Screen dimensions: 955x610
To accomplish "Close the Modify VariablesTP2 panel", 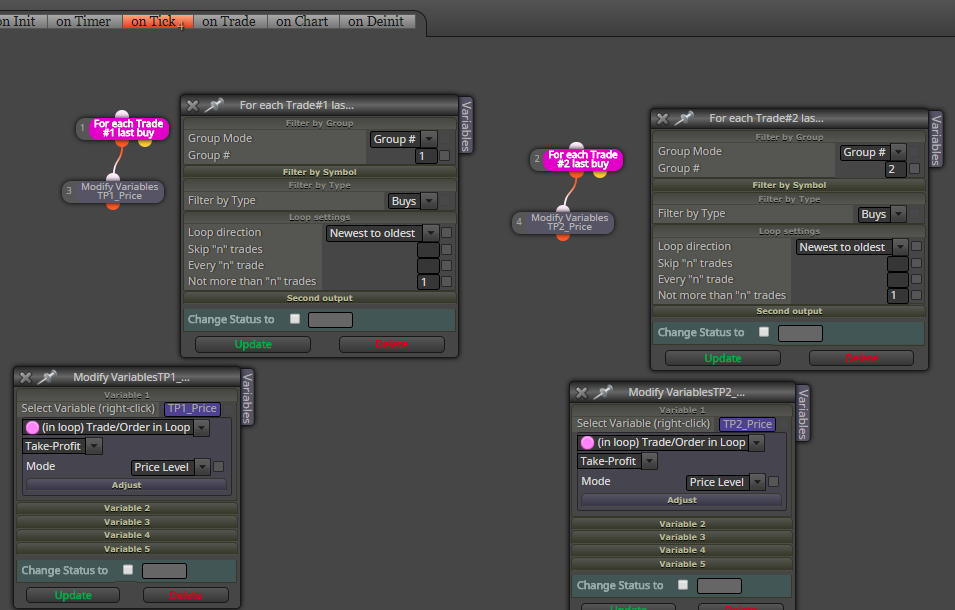I will [582, 393].
